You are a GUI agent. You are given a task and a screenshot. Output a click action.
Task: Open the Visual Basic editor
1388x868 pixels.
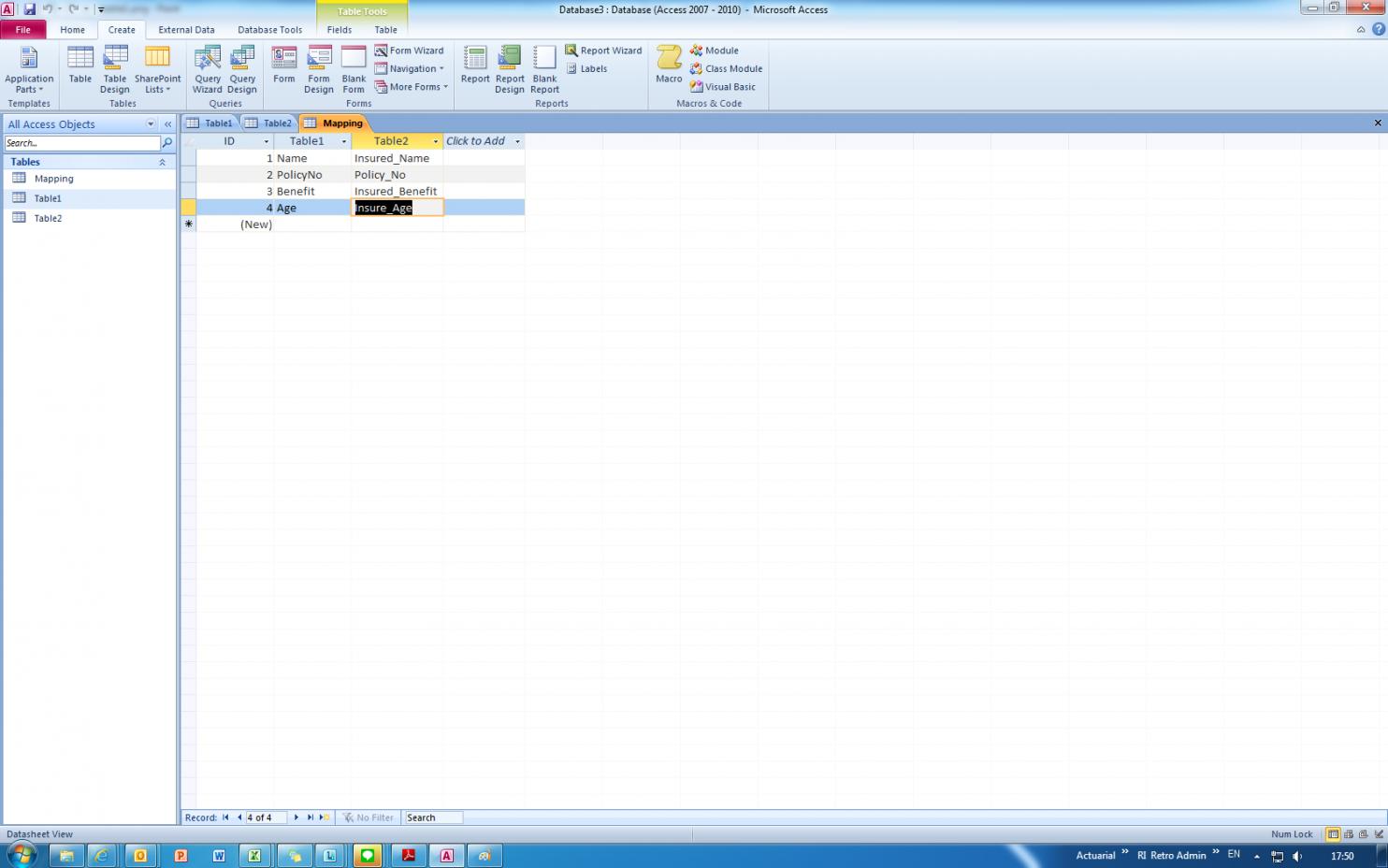pos(723,87)
